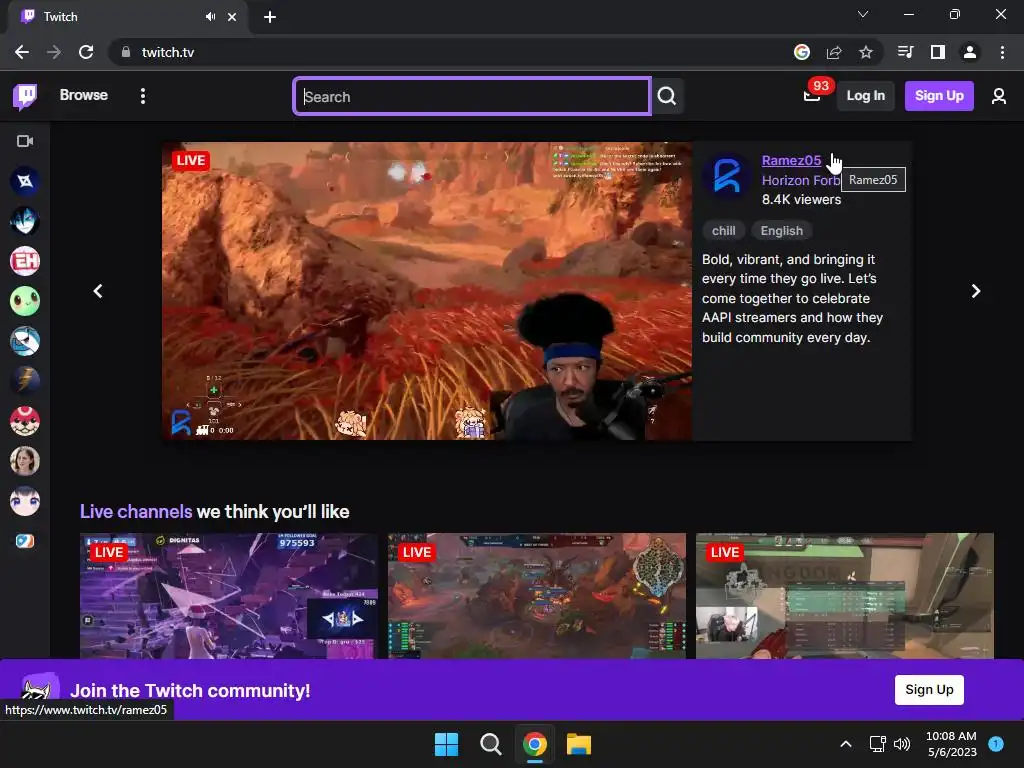Screen dimensions: 1024x768
Task: Play the featured Ramez05 live stream
Action: coord(427,291)
